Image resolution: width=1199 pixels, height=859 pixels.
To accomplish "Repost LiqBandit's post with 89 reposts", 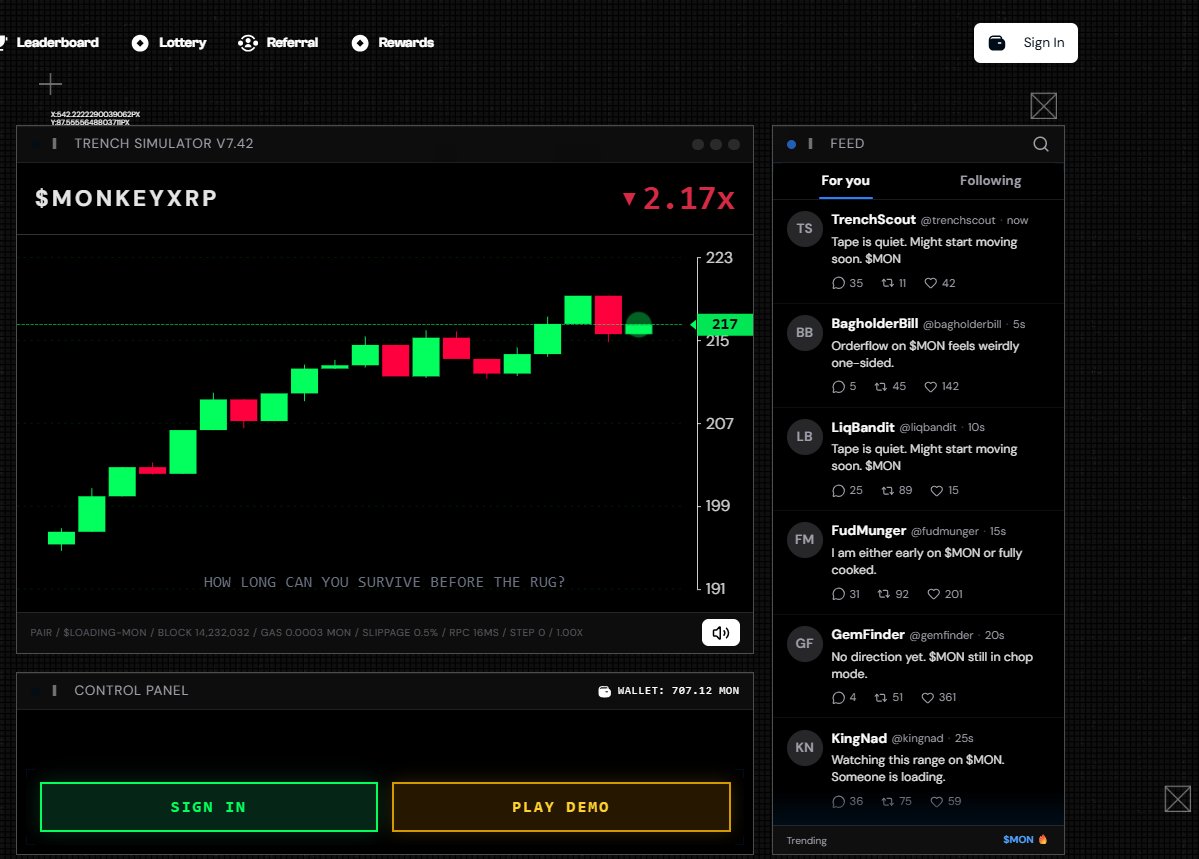I will point(896,490).
